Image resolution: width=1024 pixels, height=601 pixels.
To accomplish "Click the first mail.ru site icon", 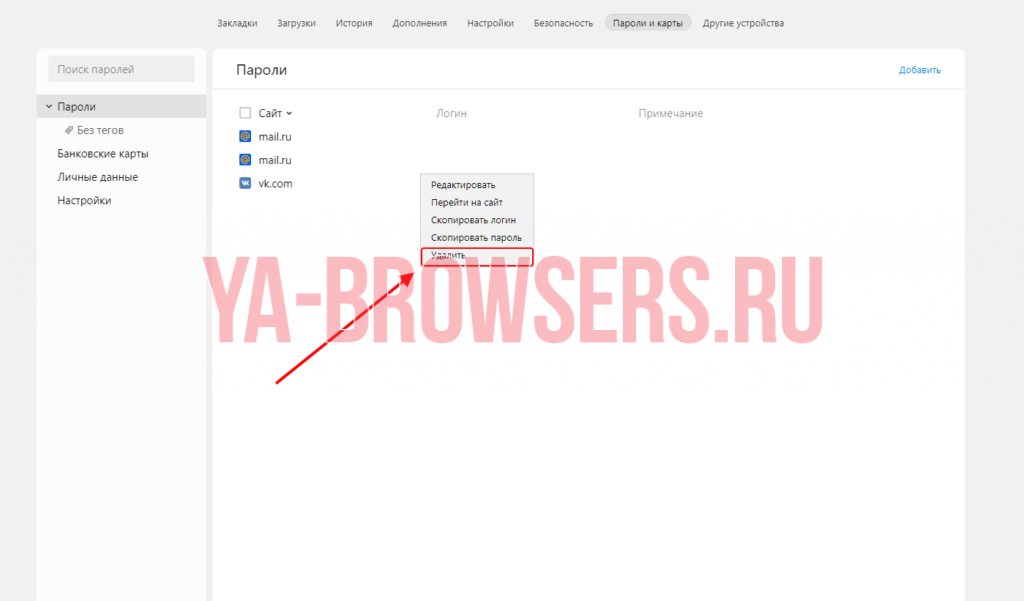I will pyautogui.click(x=245, y=136).
